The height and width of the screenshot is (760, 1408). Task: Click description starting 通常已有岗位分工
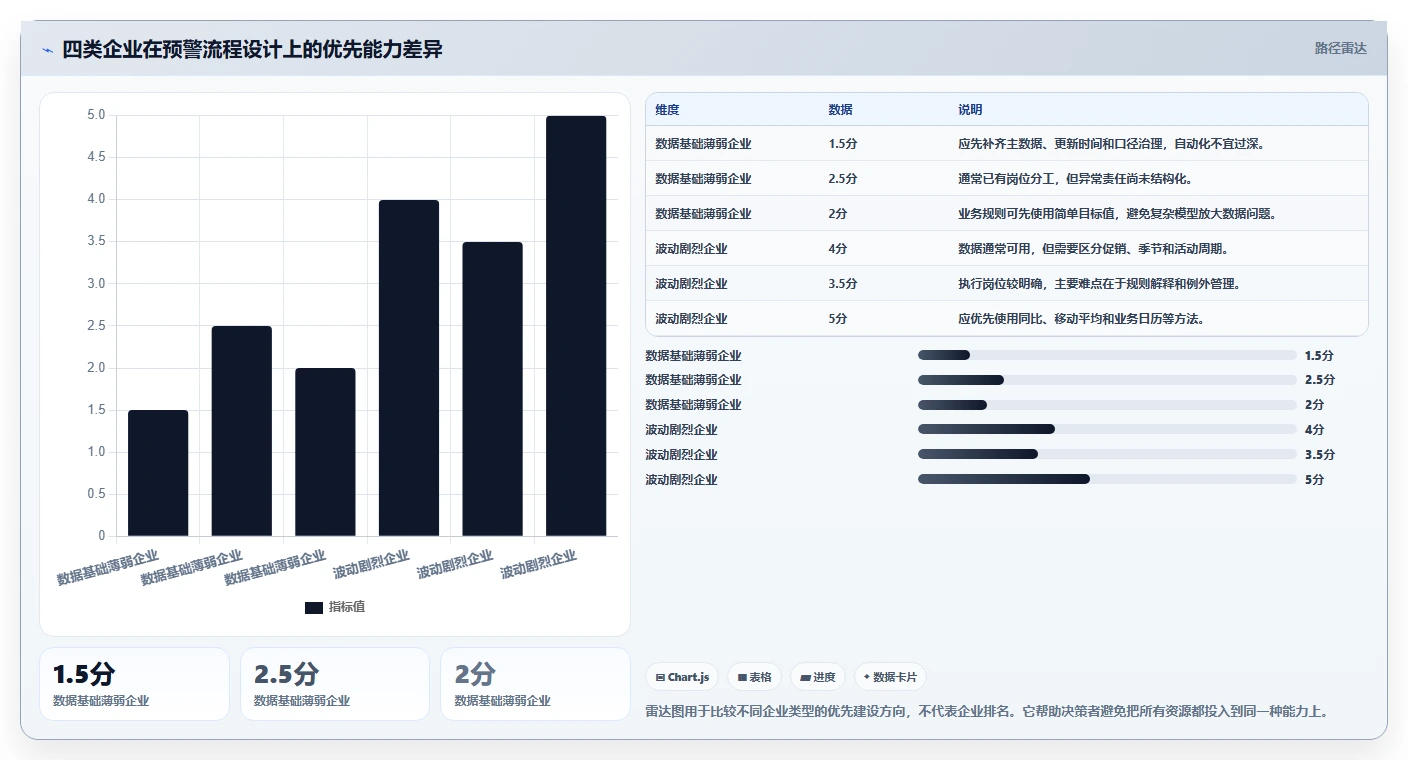pyautogui.click(x=1075, y=179)
